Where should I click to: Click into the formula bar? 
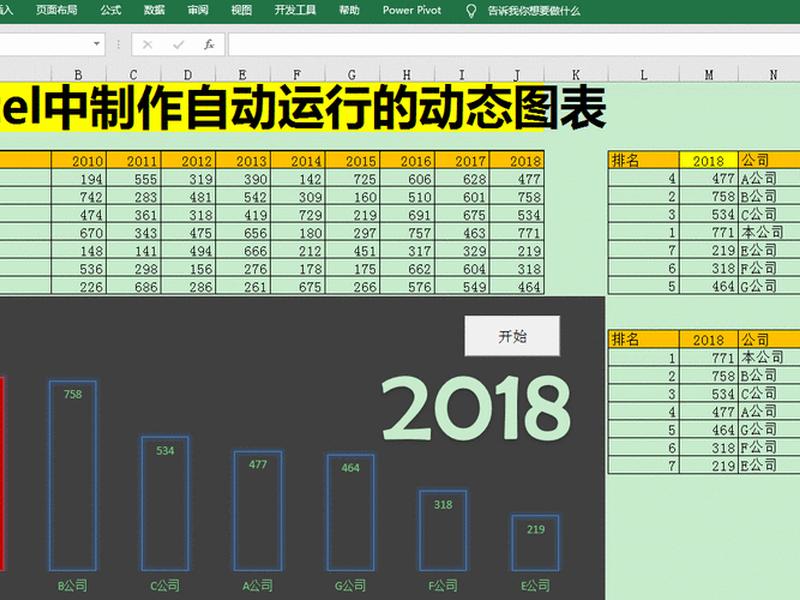tap(514, 44)
